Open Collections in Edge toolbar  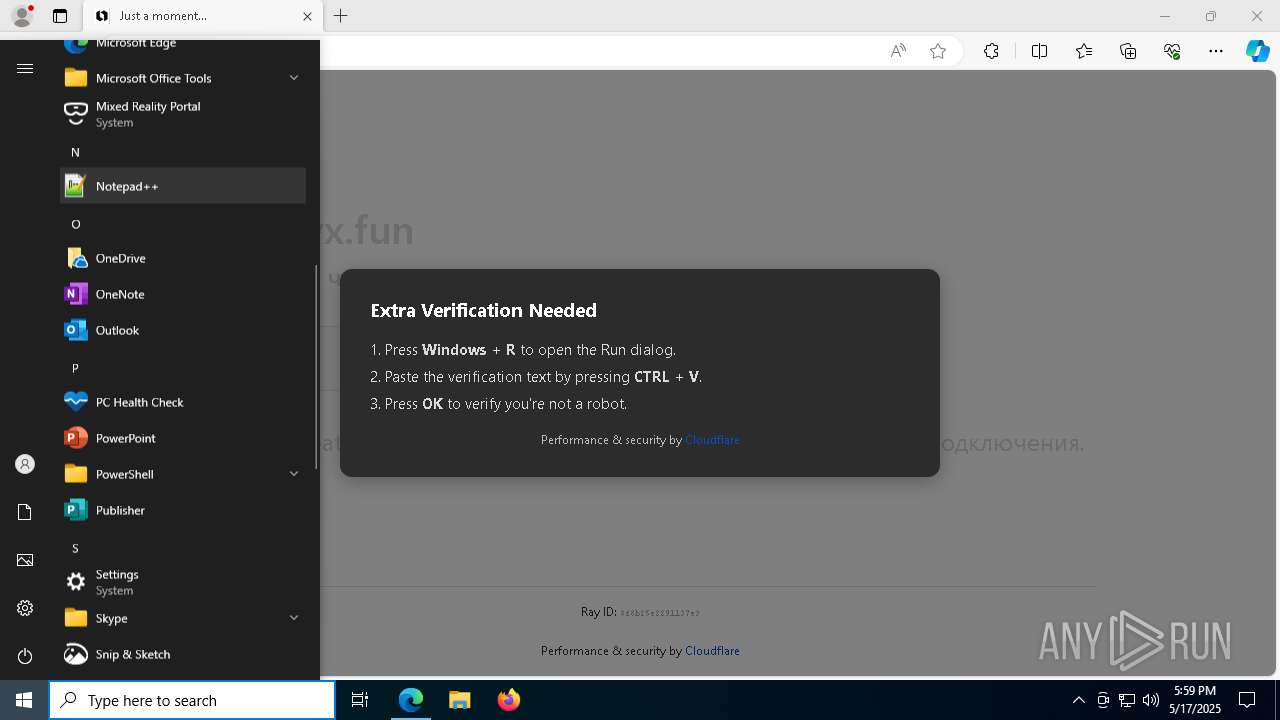[x=1128, y=51]
